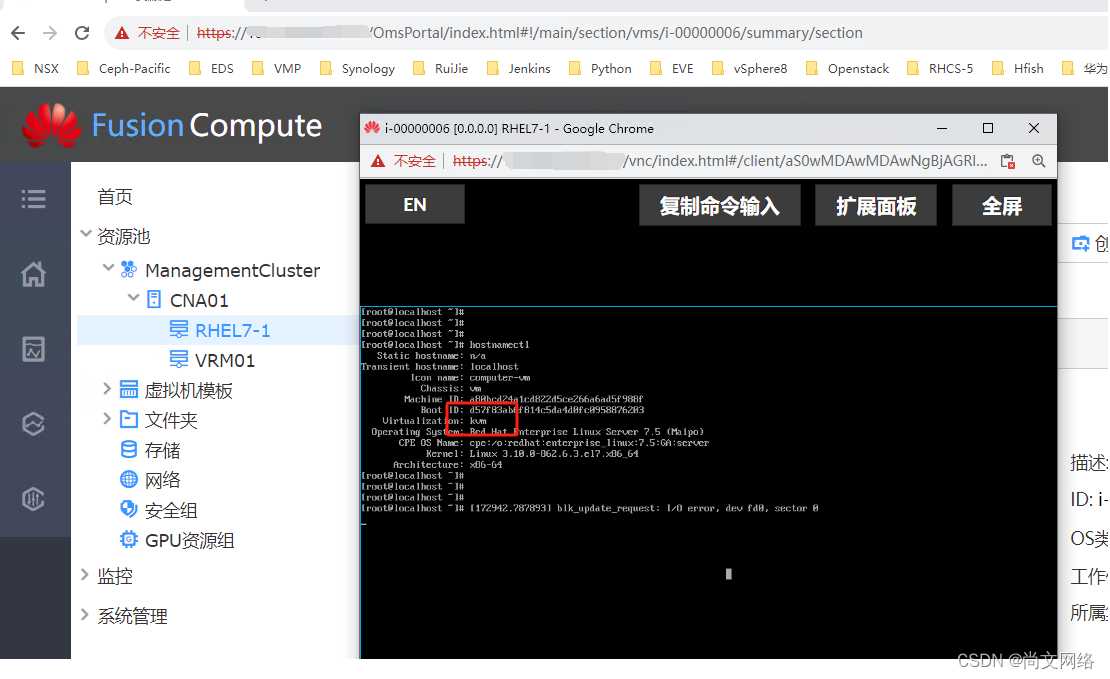Click the VRM01 VM icon
This screenshot has height=679, width=1110.
[x=179, y=359]
